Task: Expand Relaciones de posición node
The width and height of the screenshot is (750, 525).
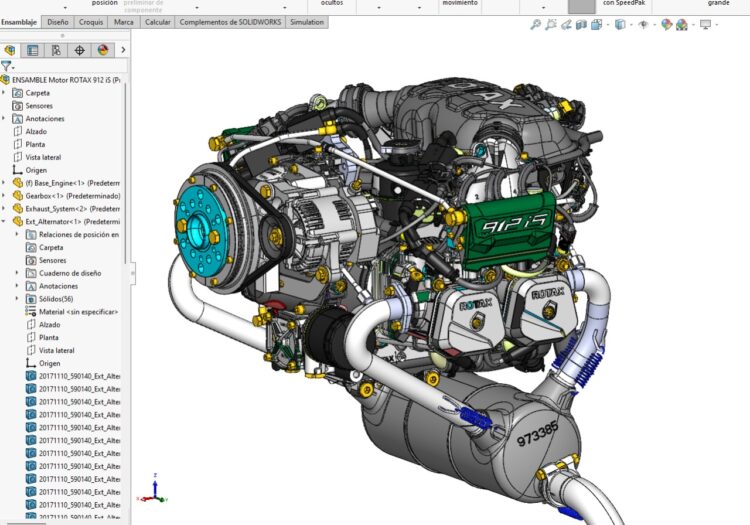Action: coord(17,234)
